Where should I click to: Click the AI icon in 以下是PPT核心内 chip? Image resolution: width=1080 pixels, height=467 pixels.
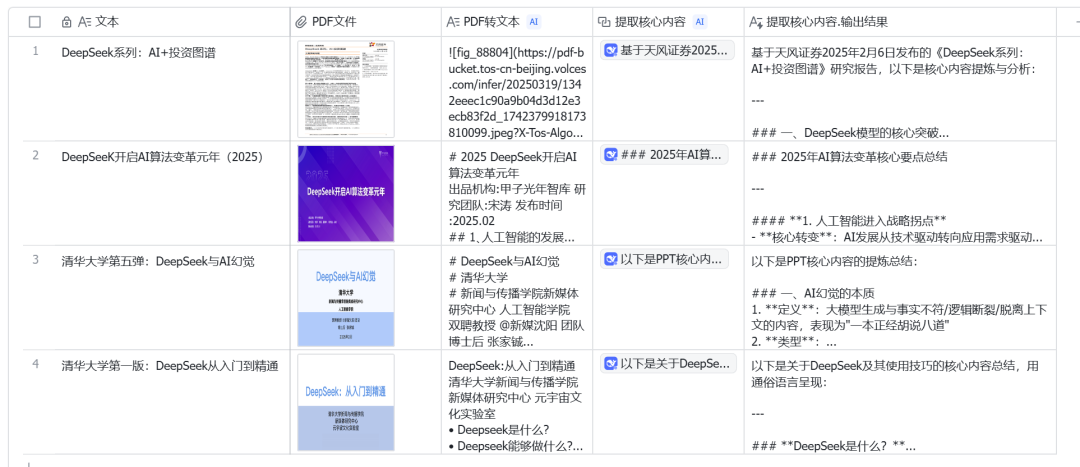point(610,259)
